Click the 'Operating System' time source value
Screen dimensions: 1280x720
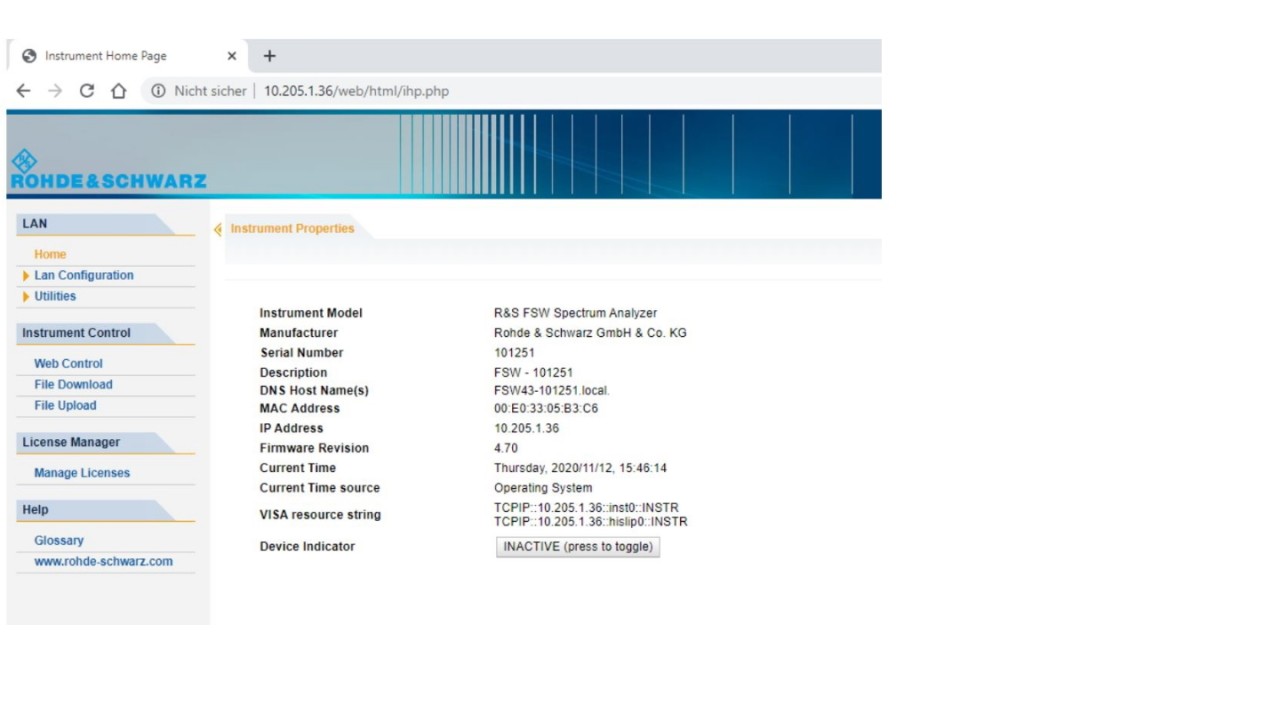543,488
